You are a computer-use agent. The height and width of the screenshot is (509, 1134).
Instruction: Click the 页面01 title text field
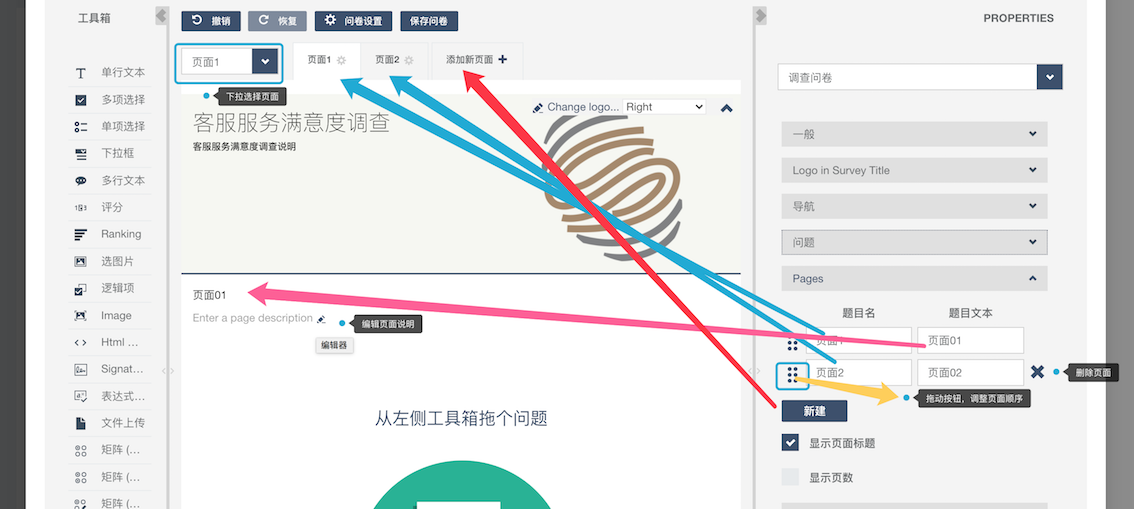pos(971,341)
